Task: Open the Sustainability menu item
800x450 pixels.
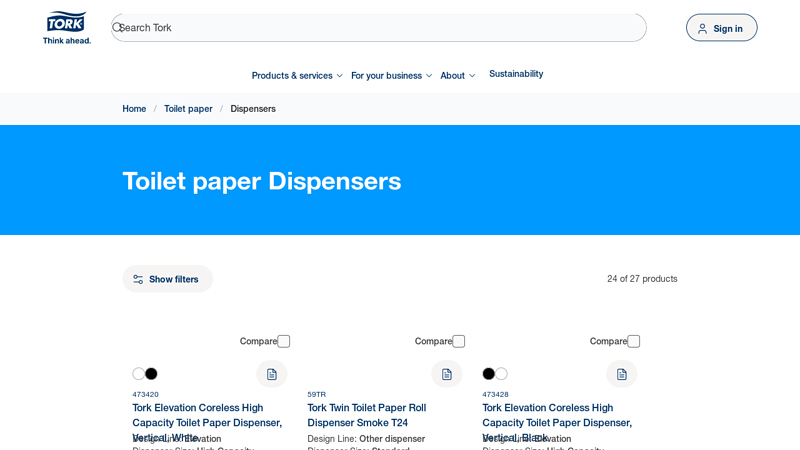Action: click(x=516, y=73)
